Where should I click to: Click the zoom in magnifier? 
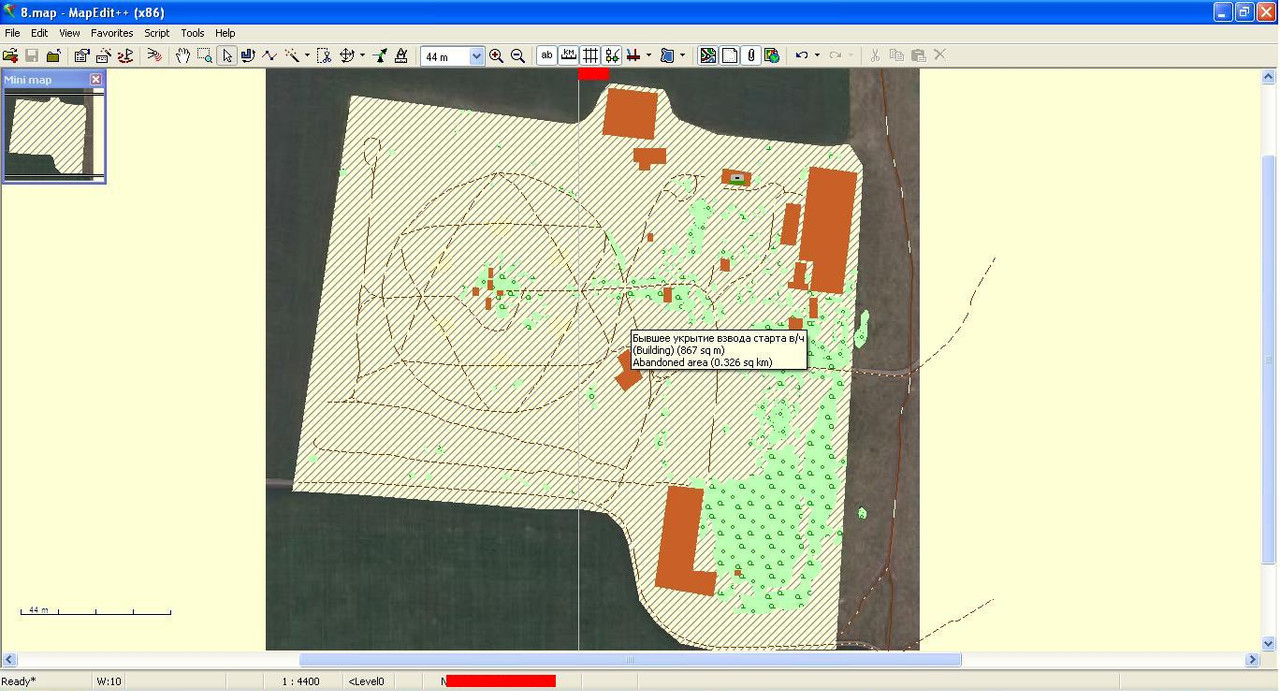pos(497,56)
